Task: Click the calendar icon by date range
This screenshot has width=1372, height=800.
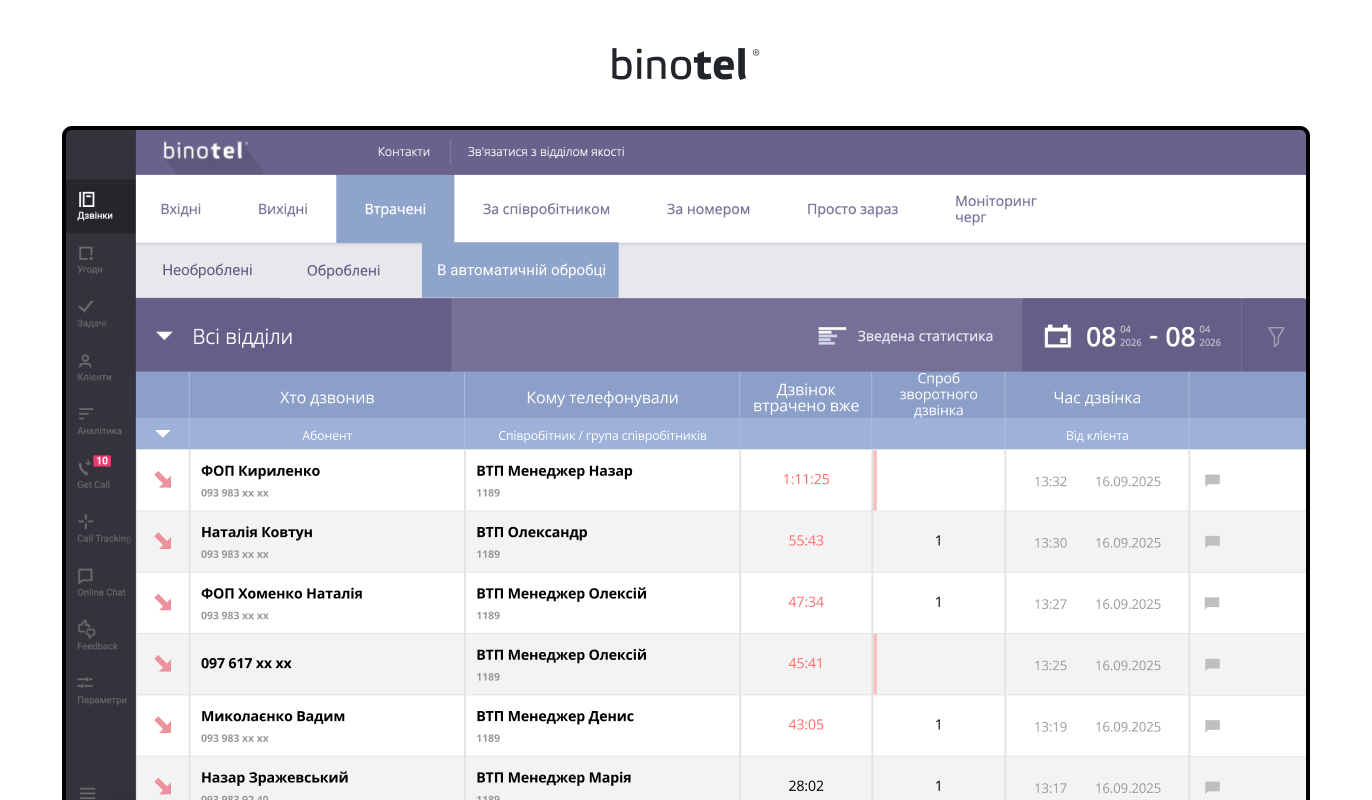Action: (x=1058, y=336)
